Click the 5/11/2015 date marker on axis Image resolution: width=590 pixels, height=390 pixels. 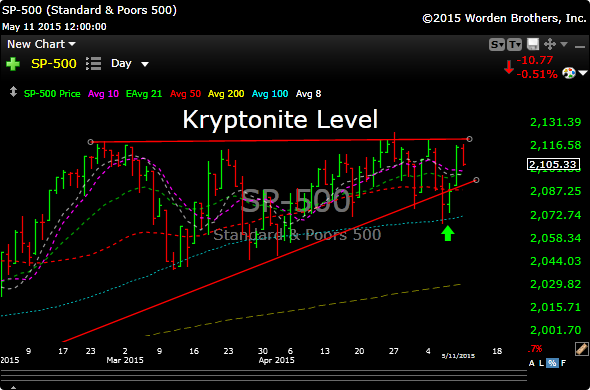[x=458, y=356]
